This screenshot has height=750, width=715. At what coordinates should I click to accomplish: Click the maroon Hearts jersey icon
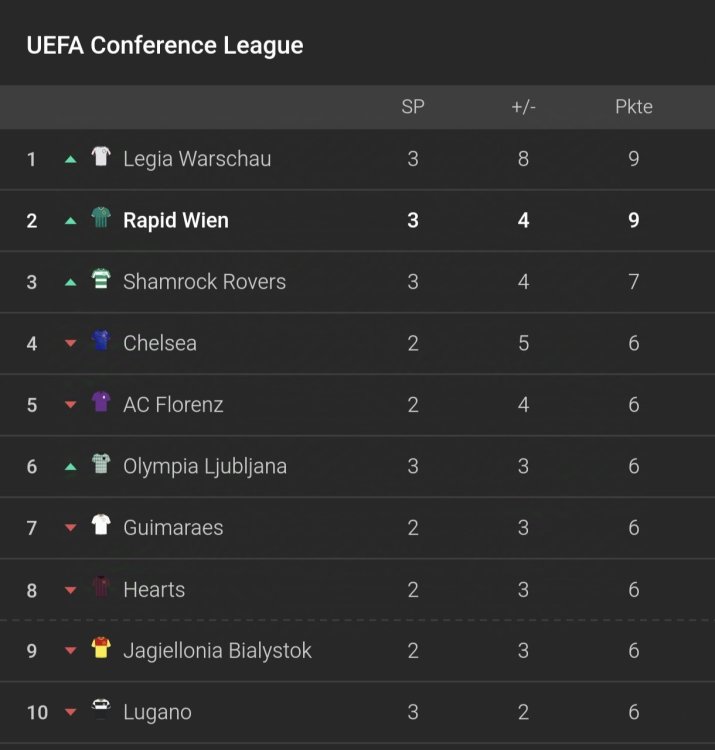pos(101,588)
